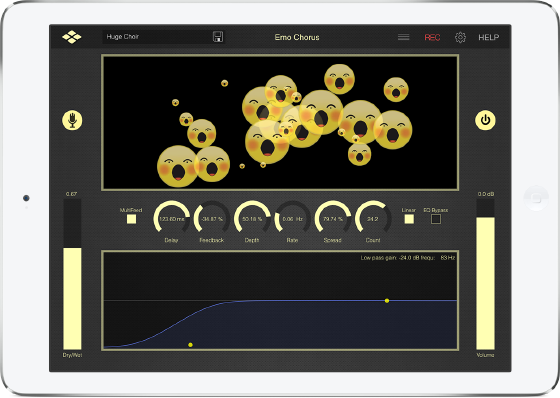Start recording with REC
560x398 pixels.
pyautogui.click(x=432, y=38)
